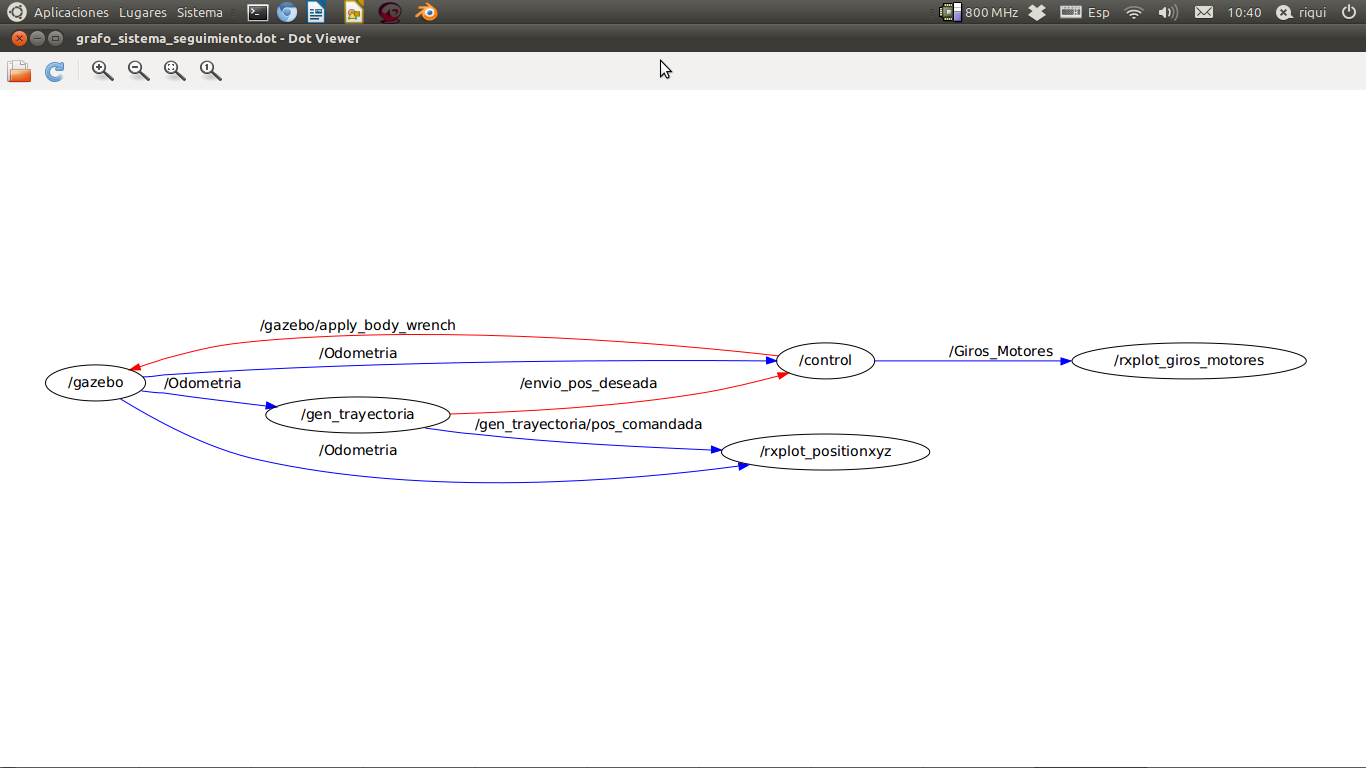This screenshot has width=1366, height=768.
Task: Open a dot file with the folder icon
Action: tap(19, 71)
